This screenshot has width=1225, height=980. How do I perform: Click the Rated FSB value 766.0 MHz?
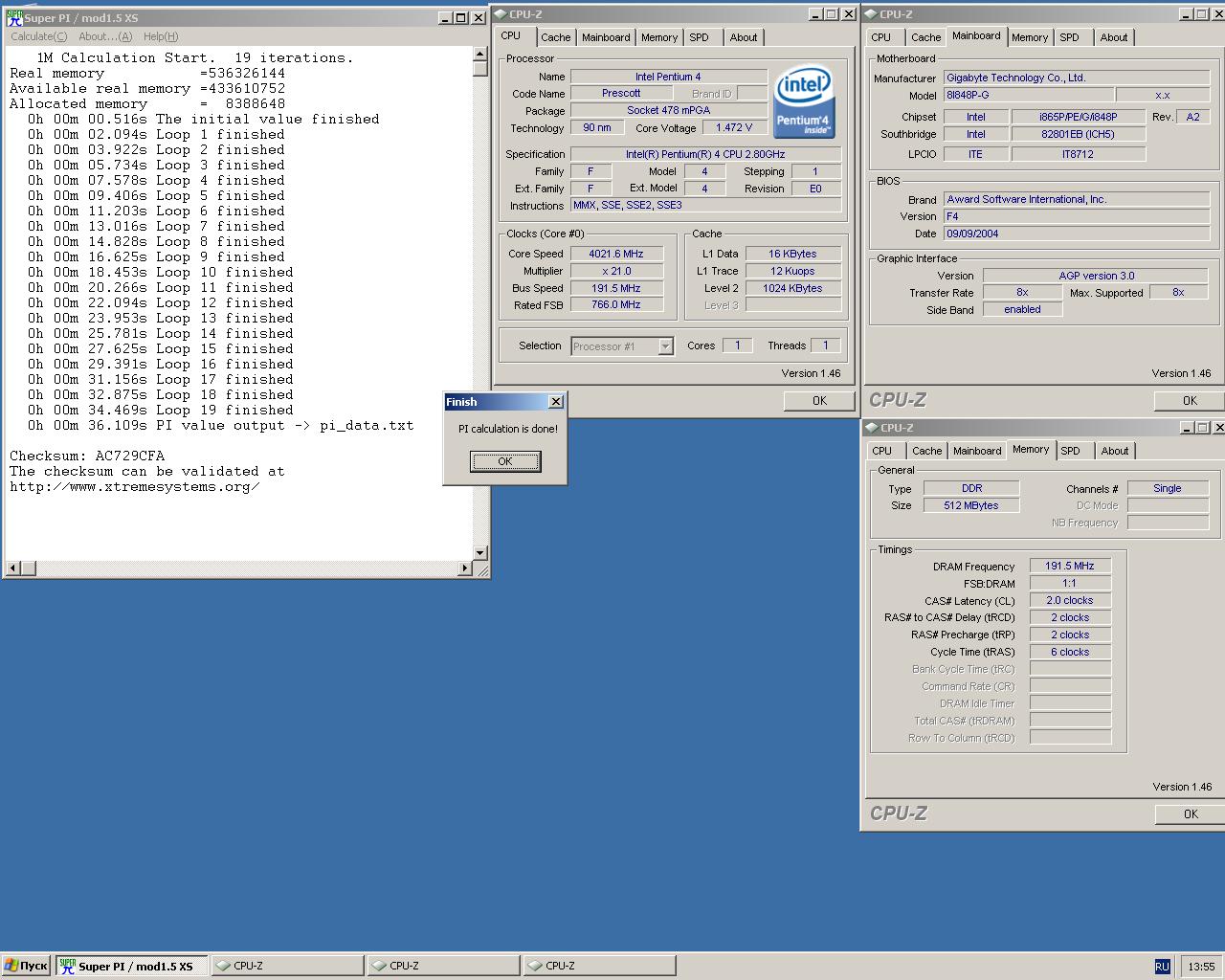point(616,304)
